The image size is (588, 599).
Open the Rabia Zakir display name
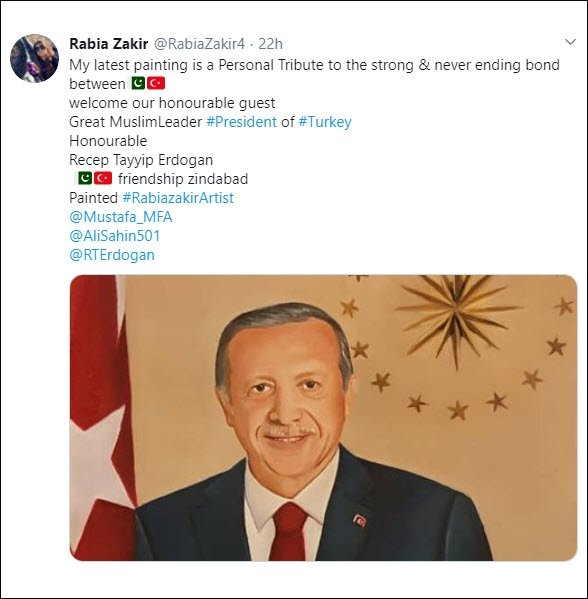tap(109, 44)
